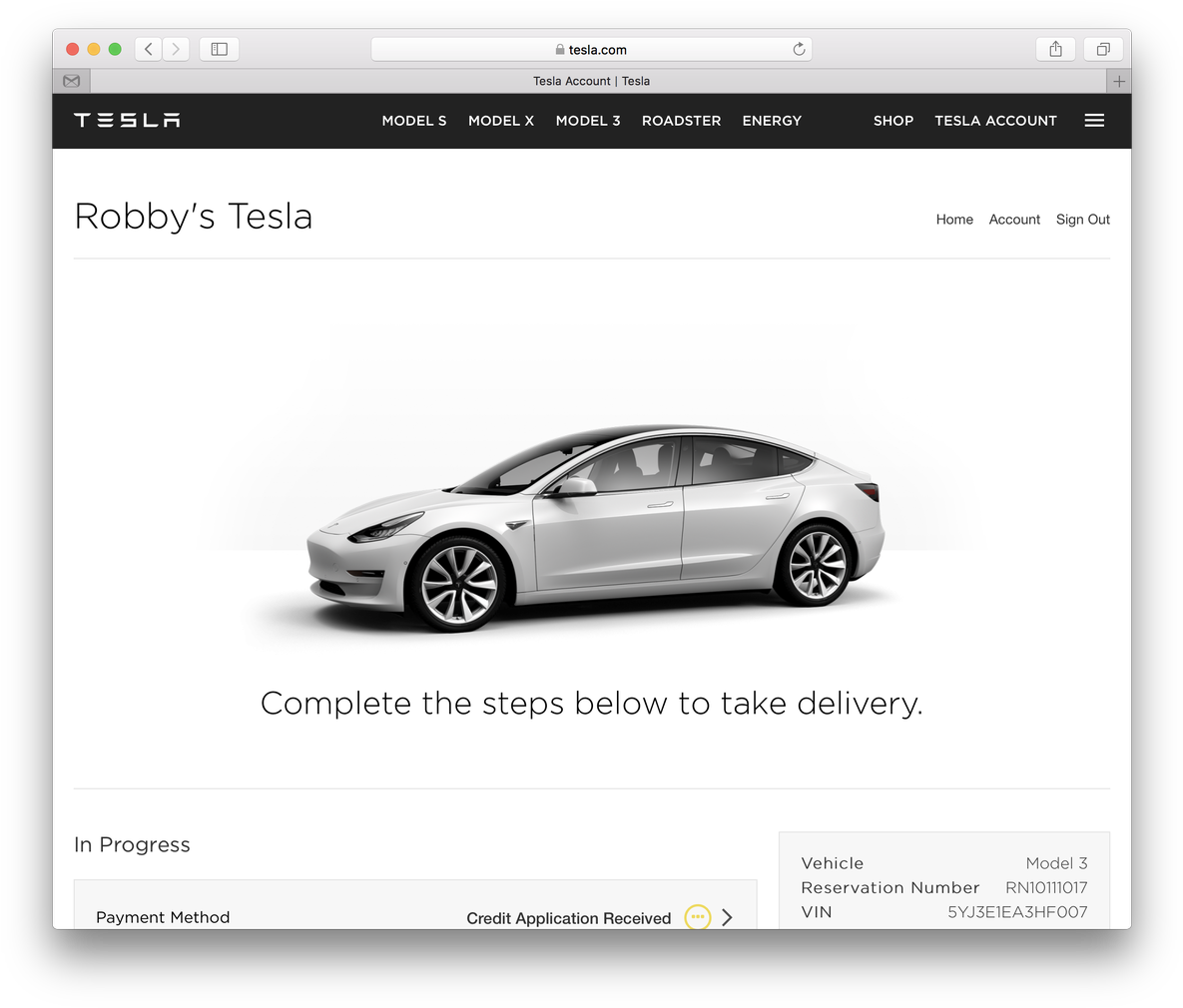Click the Robby's Tesla heading
Image resolution: width=1183 pixels, height=1008 pixels.
pyautogui.click(x=193, y=217)
